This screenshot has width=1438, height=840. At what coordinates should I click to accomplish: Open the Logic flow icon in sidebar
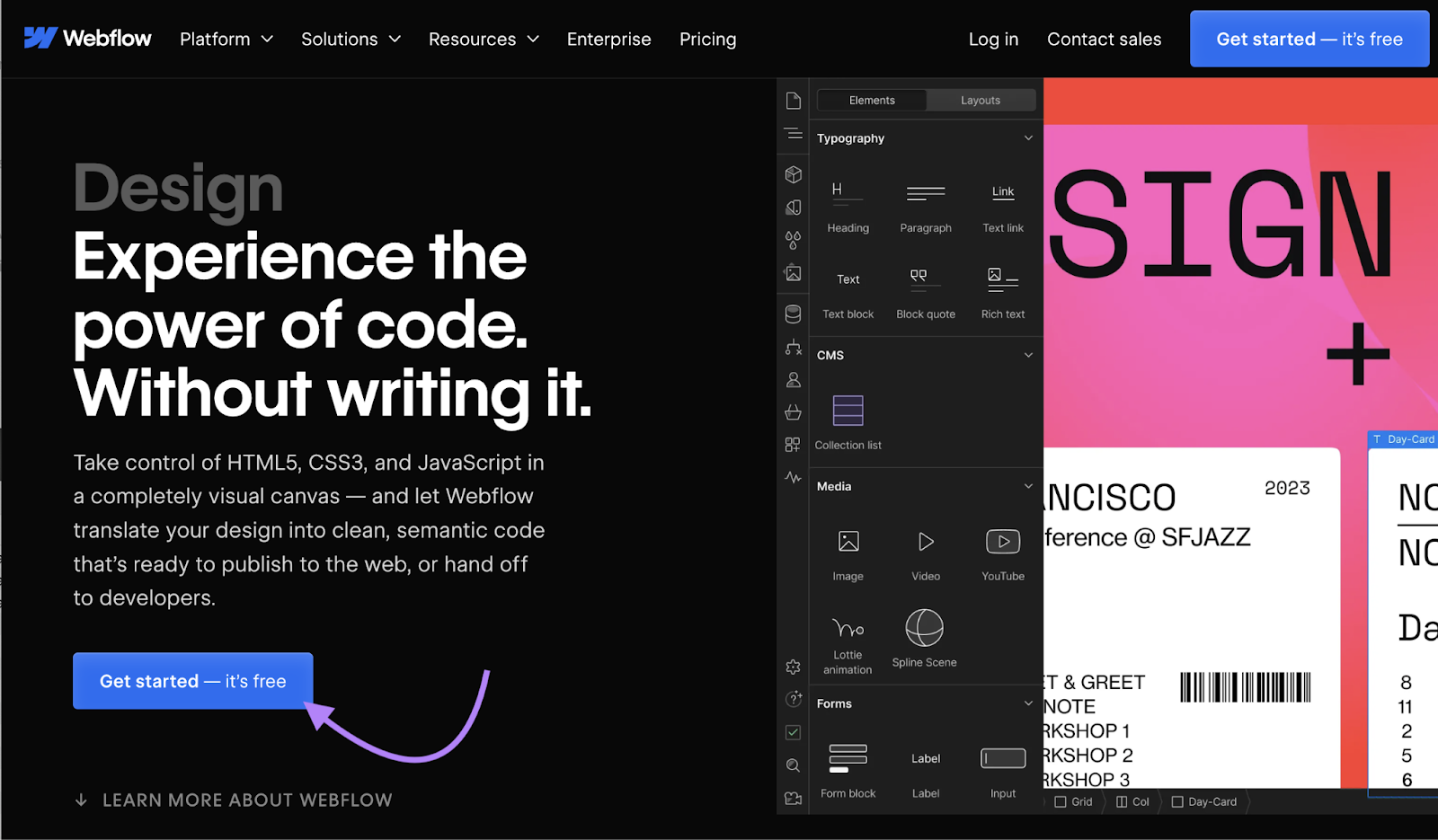(x=793, y=347)
